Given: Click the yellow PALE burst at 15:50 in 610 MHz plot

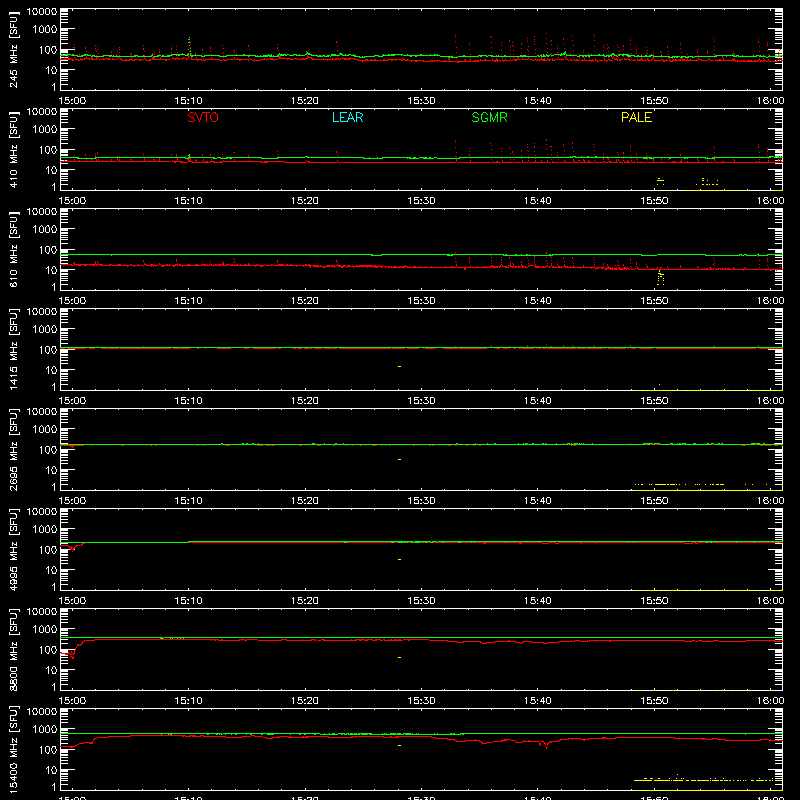Looking at the screenshot, I should pyautogui.click(x=661, y=278).
